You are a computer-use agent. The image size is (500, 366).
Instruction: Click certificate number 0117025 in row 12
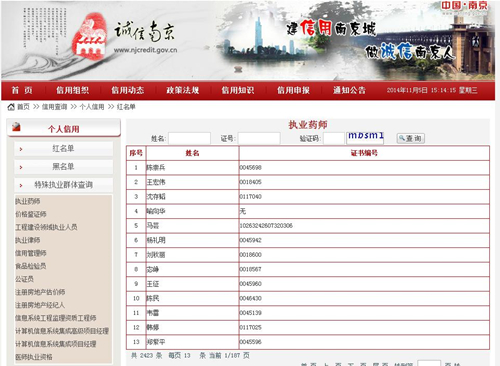(x=250, y=328)
